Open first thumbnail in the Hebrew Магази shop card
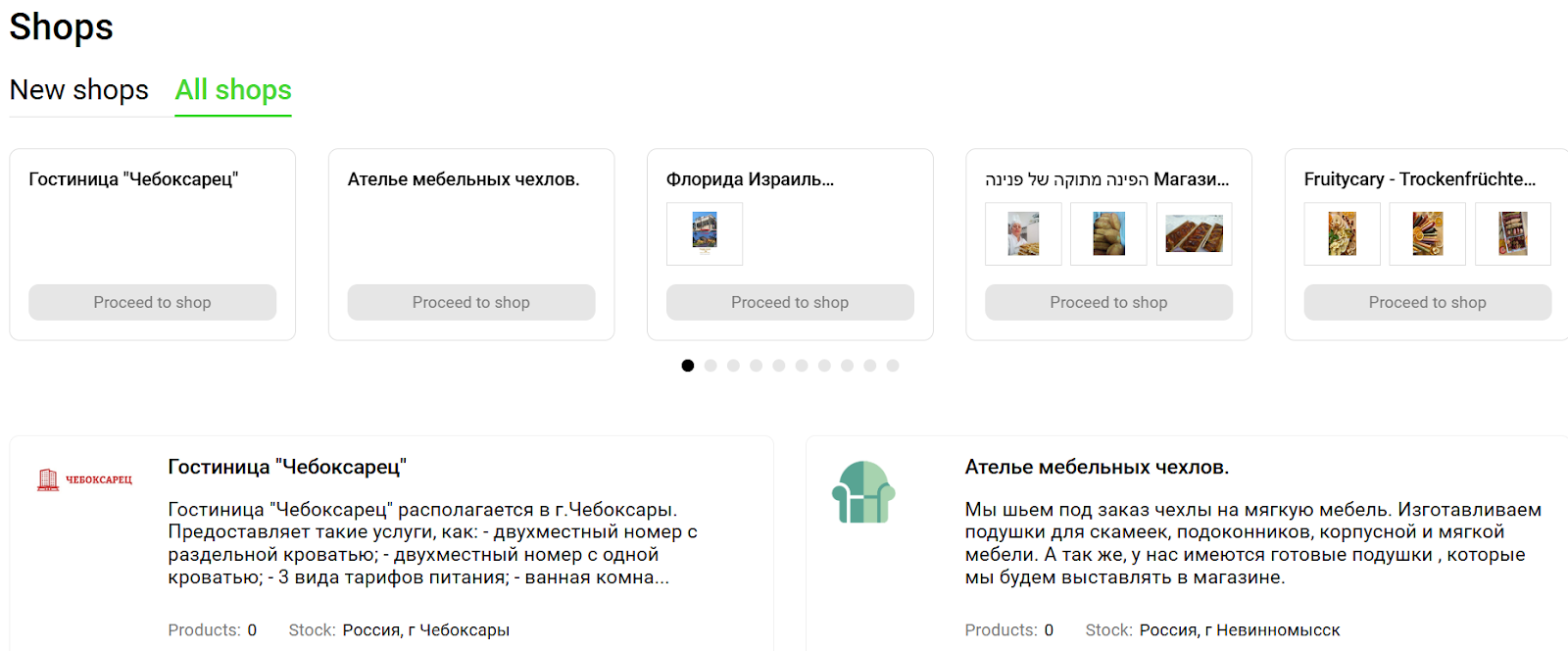Viewport: 1568px width, 651px height. pyautogui.click(x=1023, y=233)
